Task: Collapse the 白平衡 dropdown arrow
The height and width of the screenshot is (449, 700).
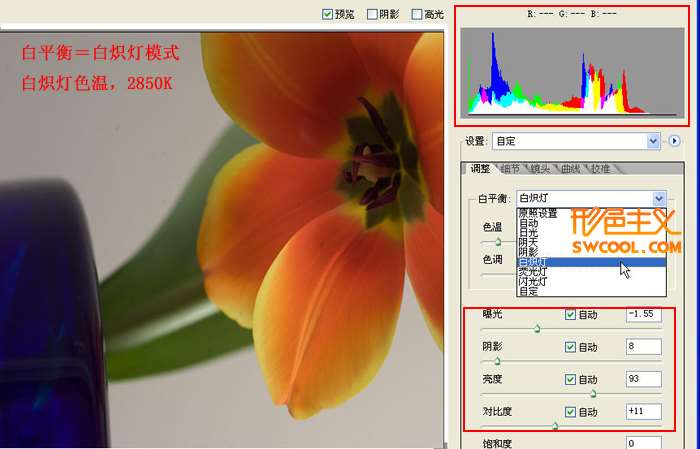Action: click(x=659, y=198)
